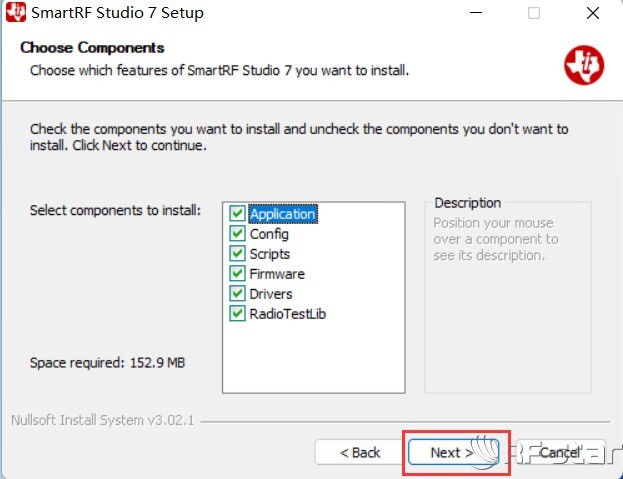Minimize the setup window
The image size is (623, 479).
point(476,13)
